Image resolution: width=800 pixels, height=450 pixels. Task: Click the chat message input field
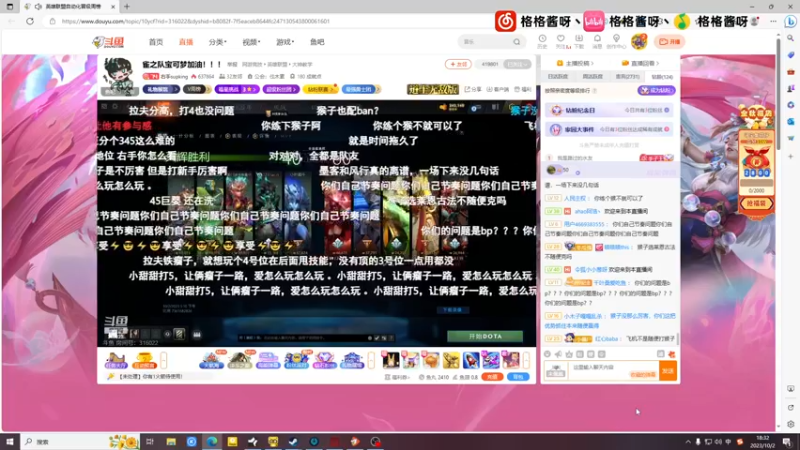tap(614, 371)
